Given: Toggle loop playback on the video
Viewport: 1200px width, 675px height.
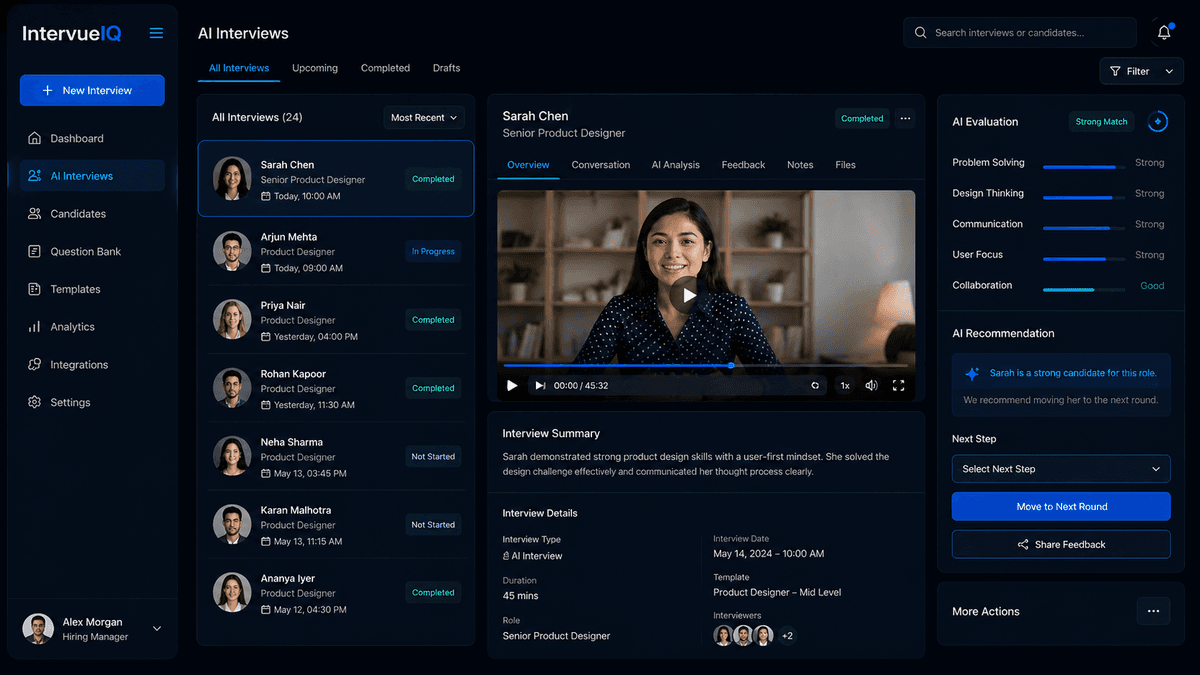Looking at the screenshot, I should pos(815,385).
